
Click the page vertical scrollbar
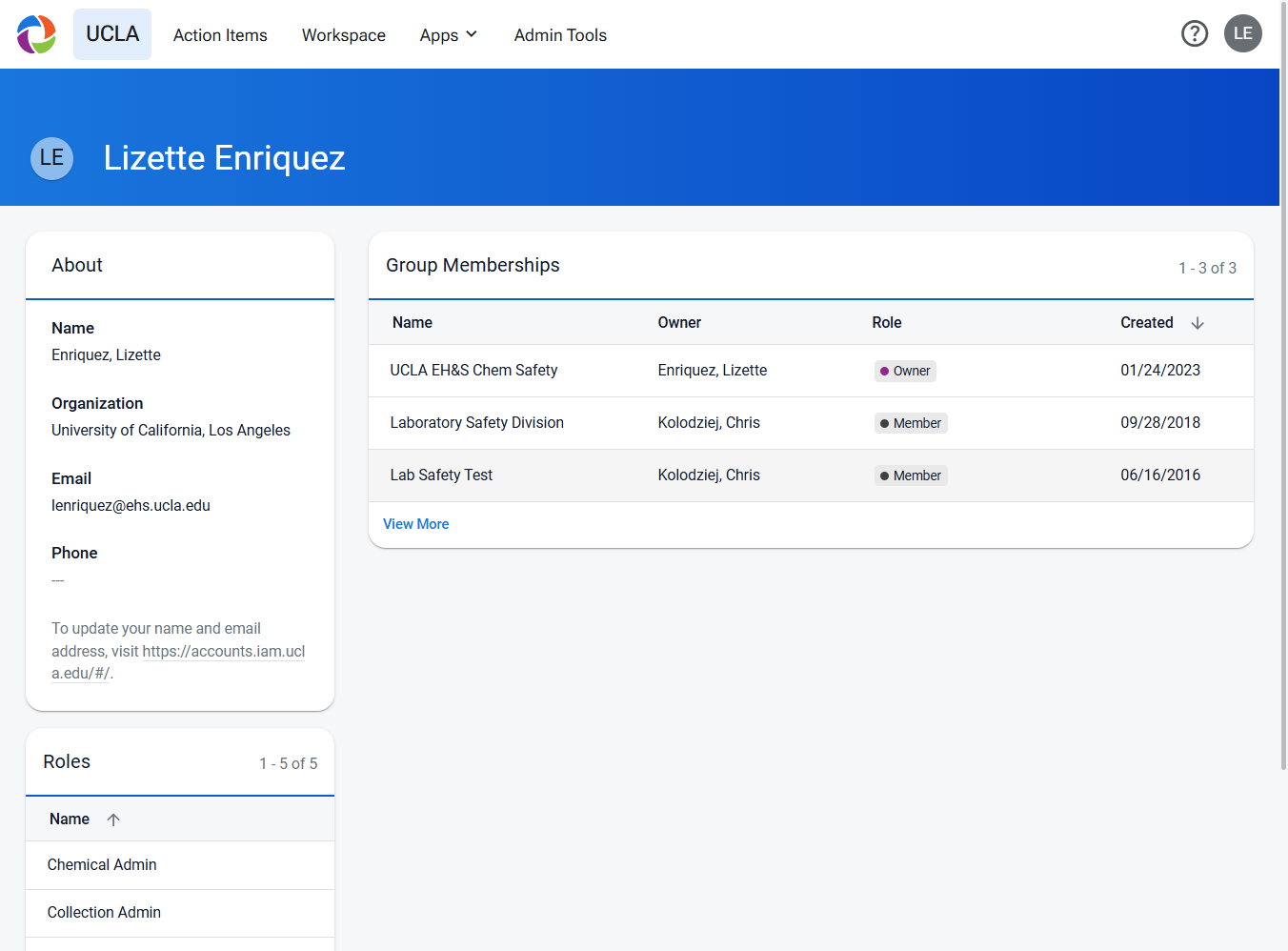tap(1283, 386)
